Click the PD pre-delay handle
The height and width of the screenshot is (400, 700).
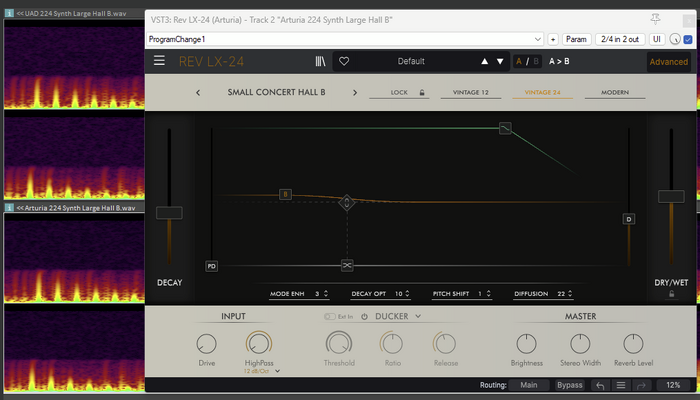coord(212,266)
